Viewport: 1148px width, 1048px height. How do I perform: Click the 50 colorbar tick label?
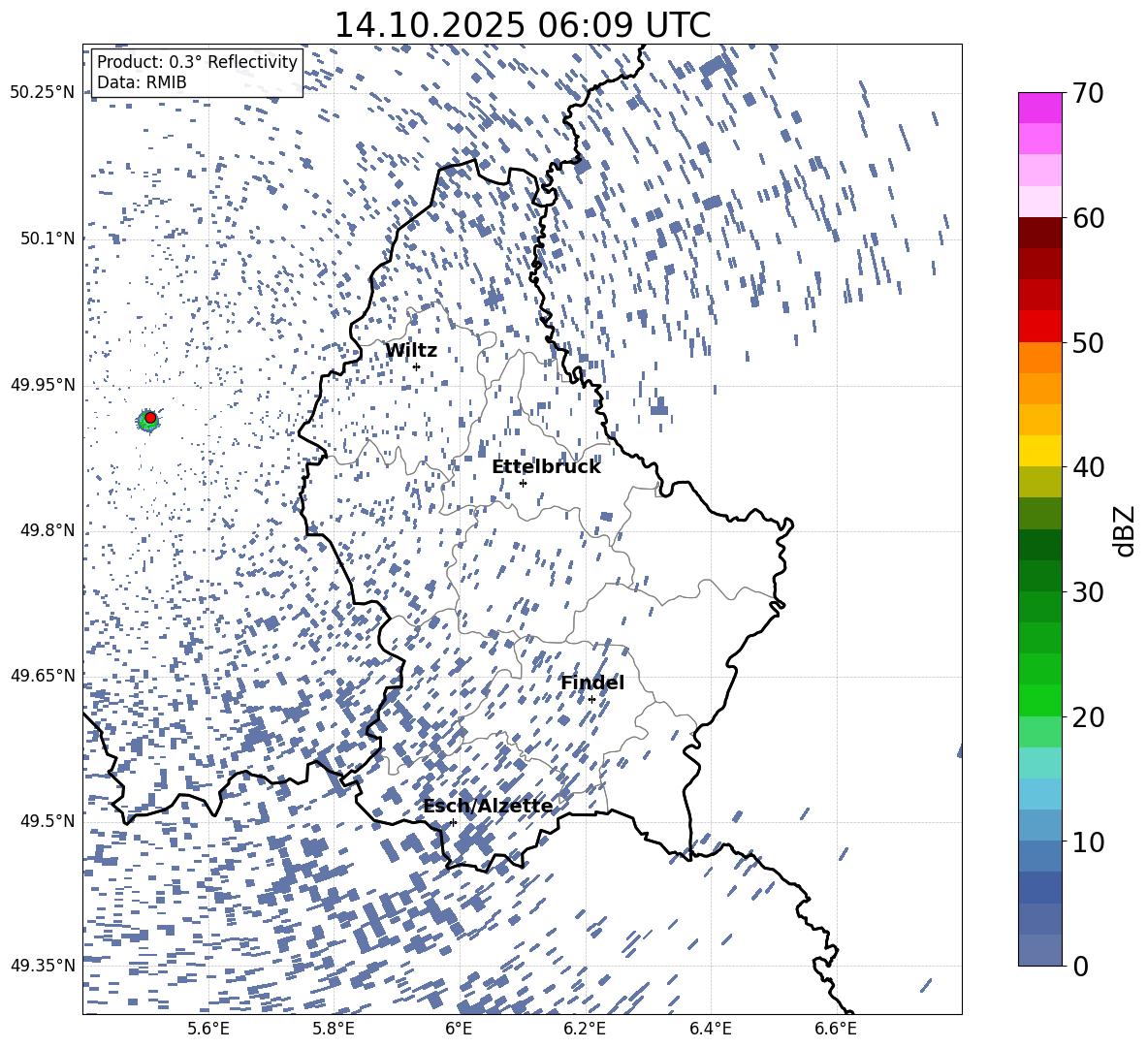[1088, 342]
